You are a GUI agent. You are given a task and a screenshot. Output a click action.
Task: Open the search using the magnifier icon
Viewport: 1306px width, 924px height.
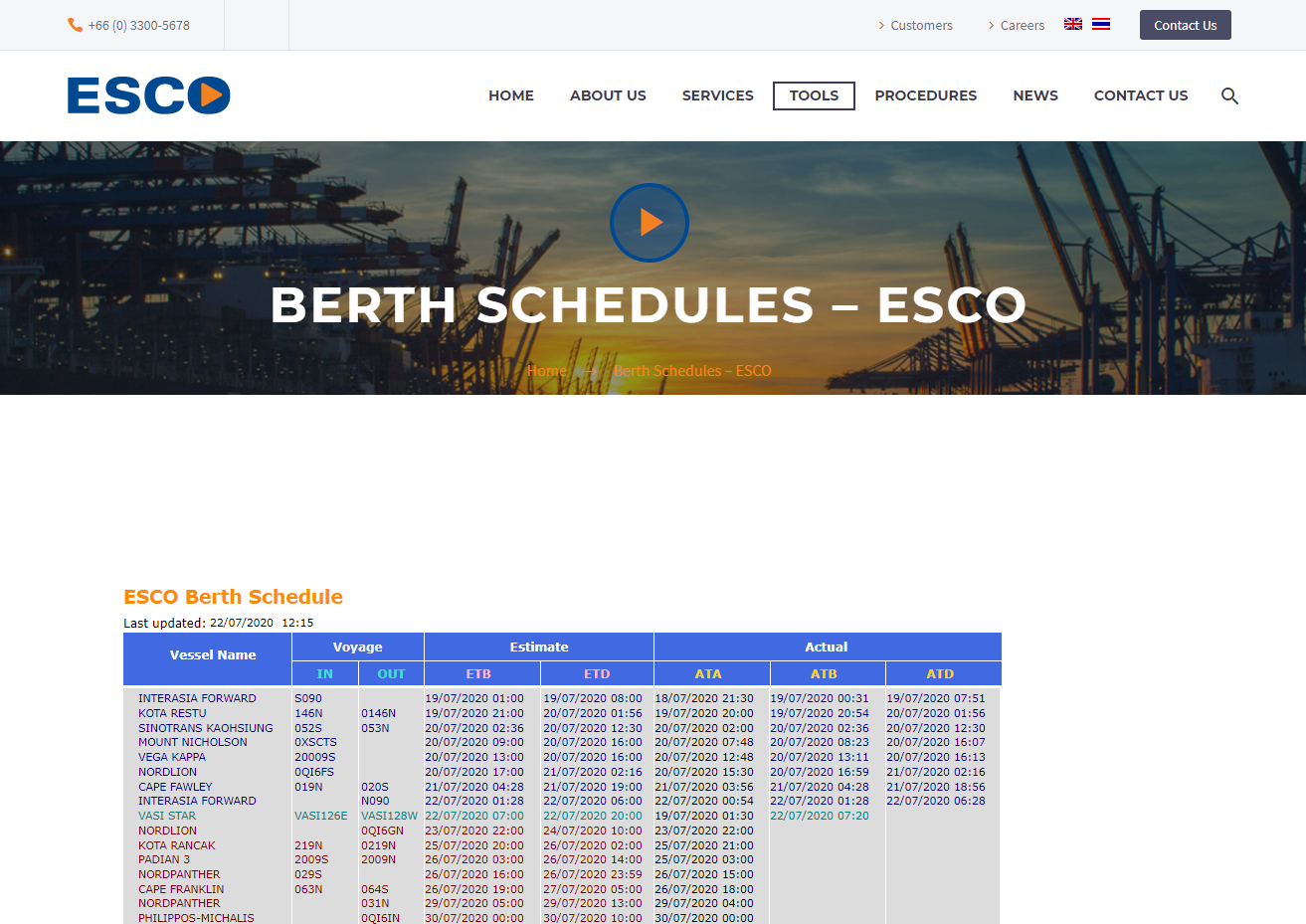click(1229, 95)
